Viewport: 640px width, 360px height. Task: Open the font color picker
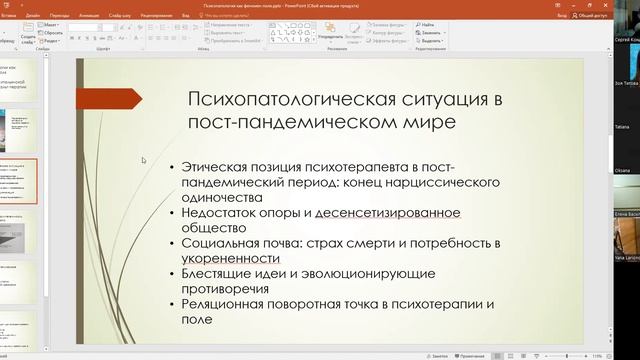(137, 38)
